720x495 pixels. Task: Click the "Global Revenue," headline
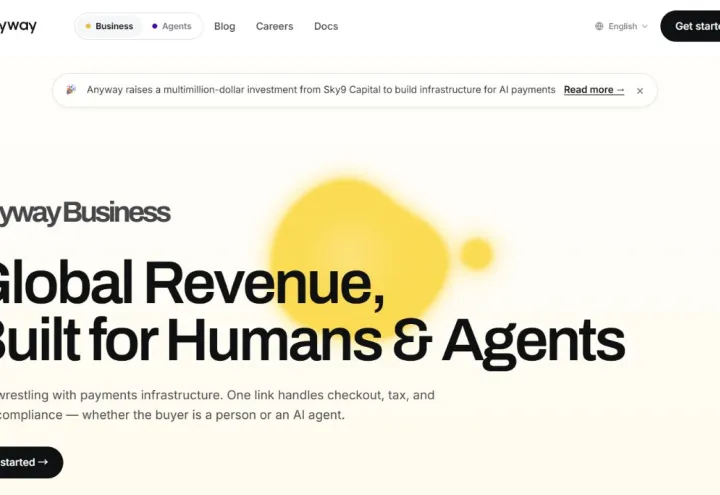192,283
